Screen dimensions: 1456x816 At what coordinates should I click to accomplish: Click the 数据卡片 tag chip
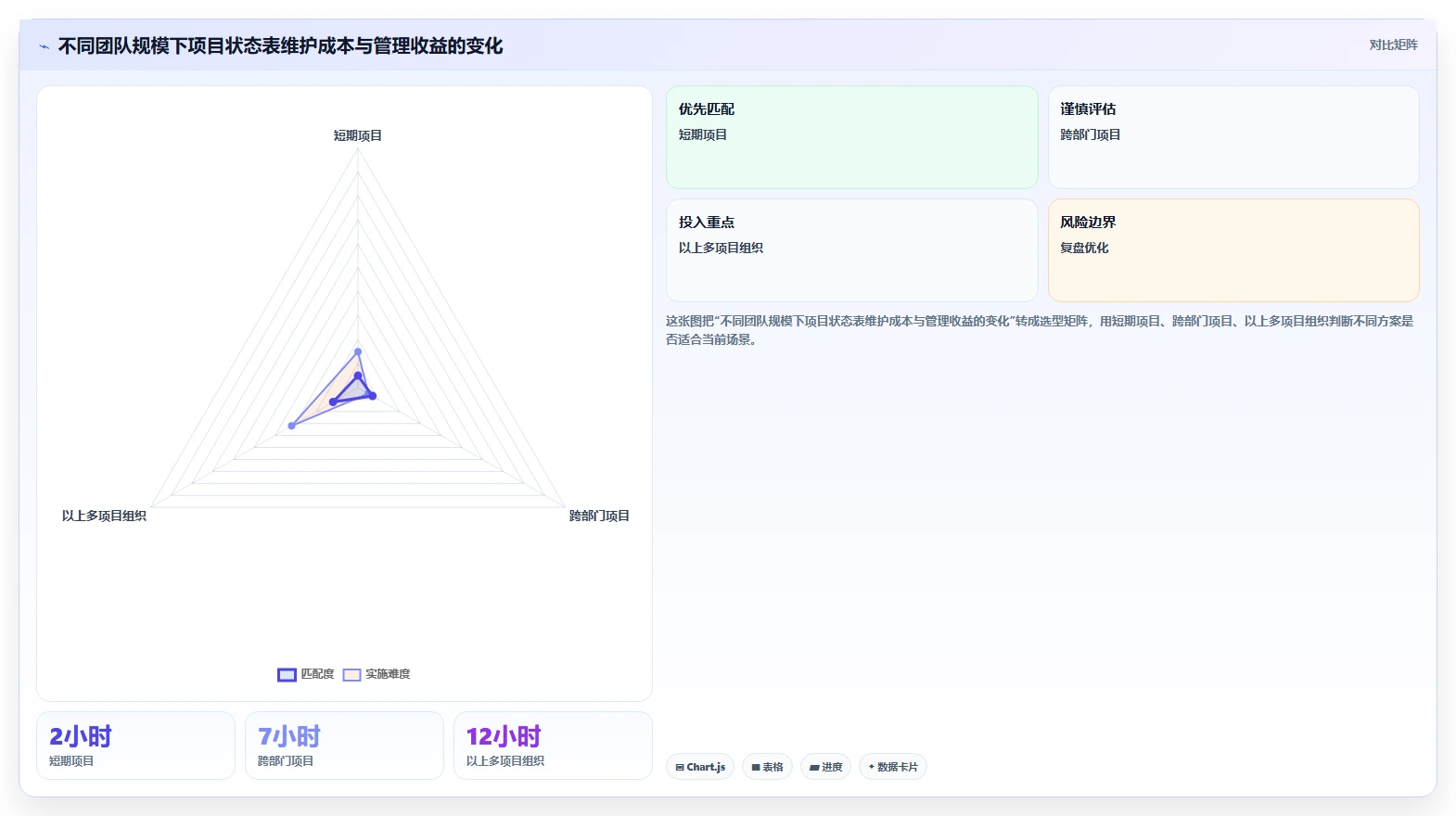[x=893, y=767]
